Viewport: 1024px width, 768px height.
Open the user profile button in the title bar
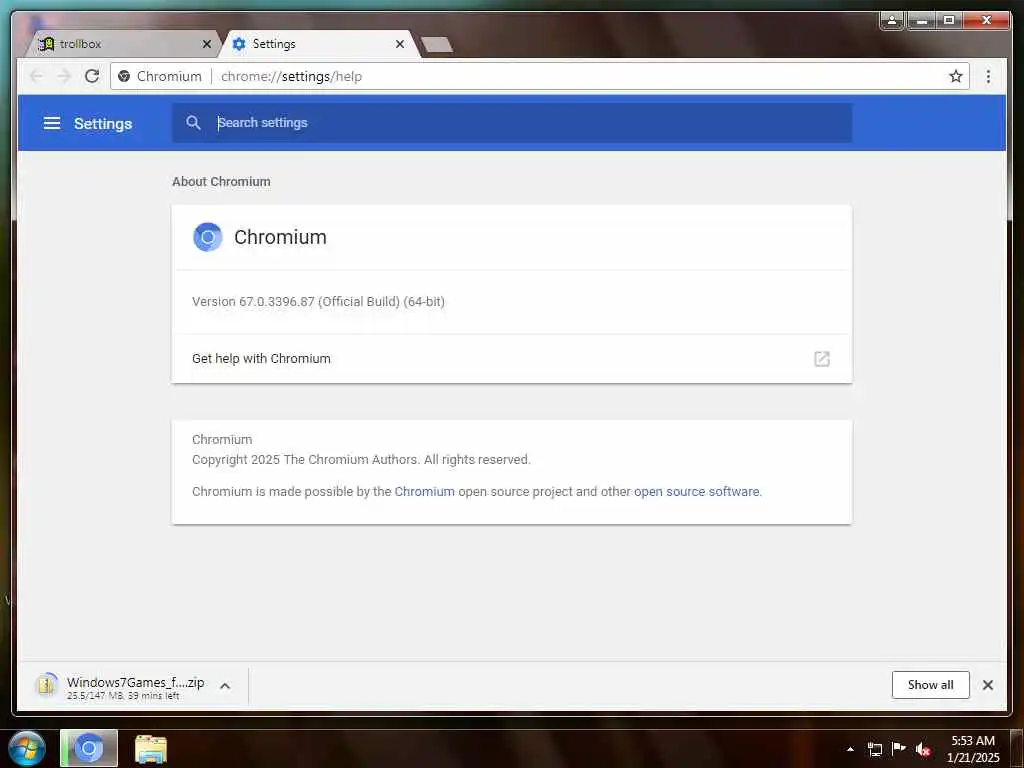tap(891, 20)
